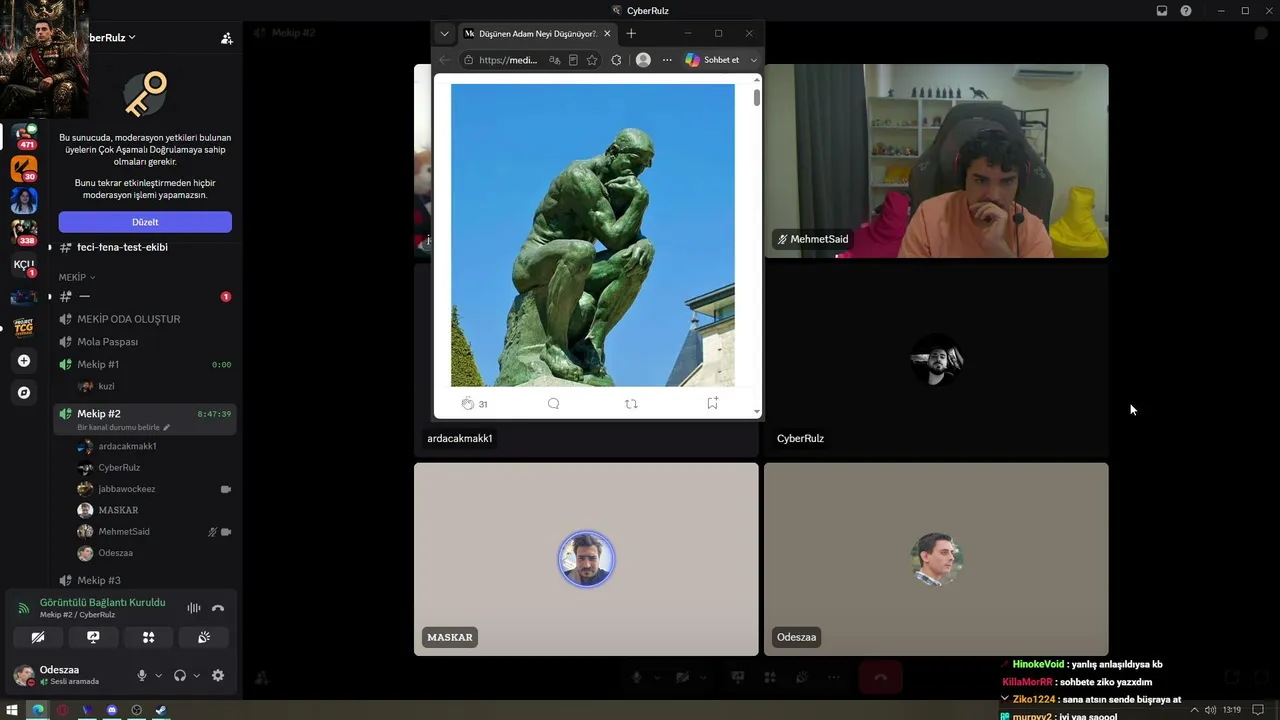Open the browser profile avatar icon

[x=643, y=60]
